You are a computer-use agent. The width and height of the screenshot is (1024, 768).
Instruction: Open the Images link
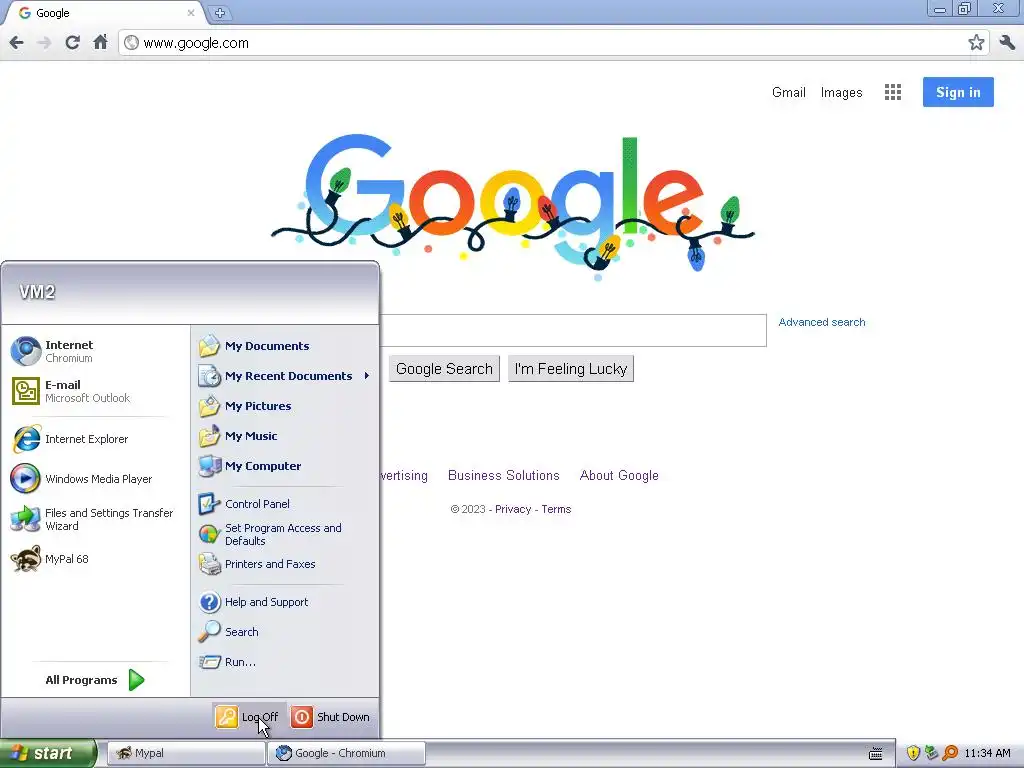pos(841,93)
